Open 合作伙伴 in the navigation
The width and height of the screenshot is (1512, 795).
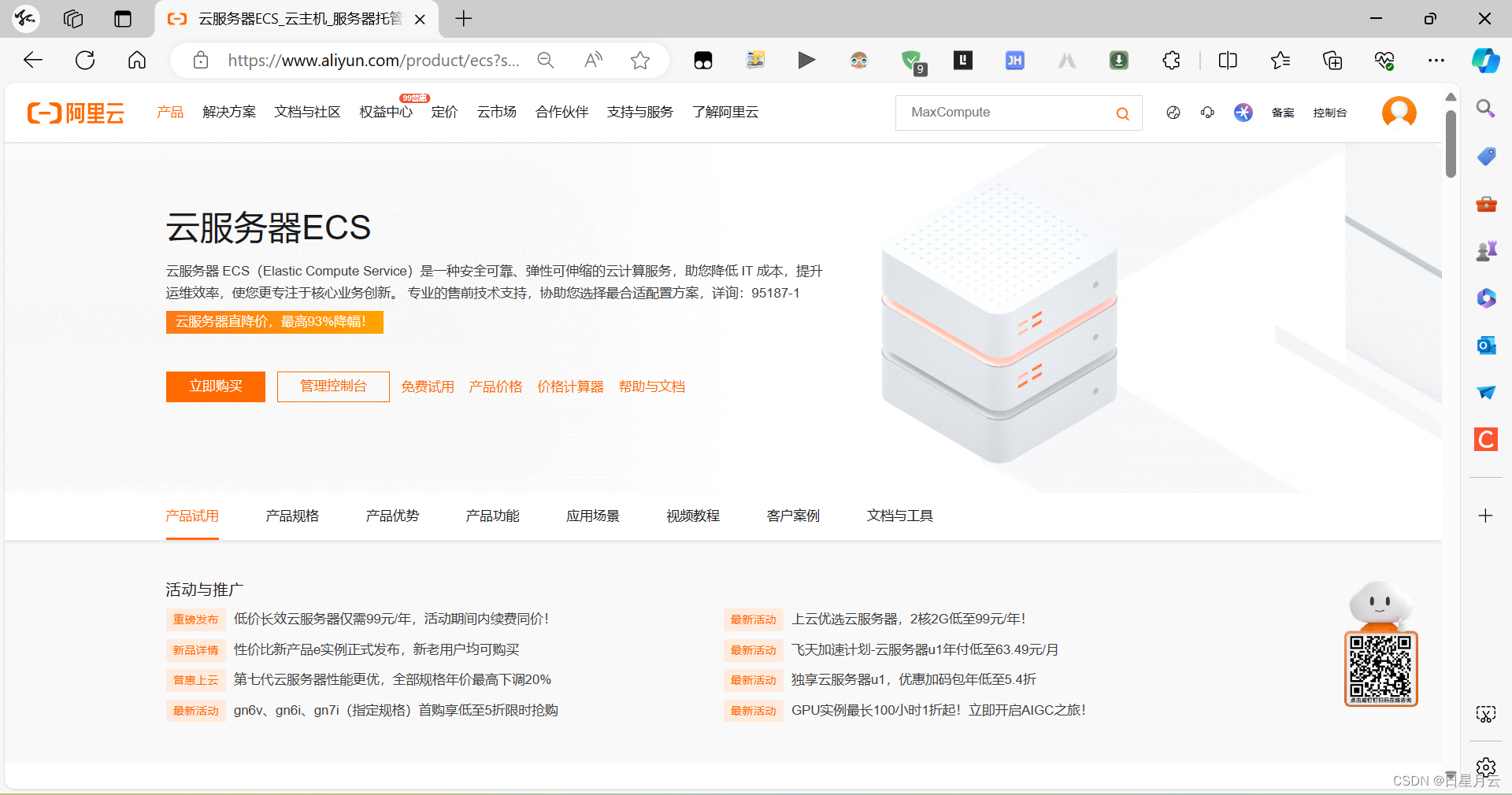pos(561,113)
